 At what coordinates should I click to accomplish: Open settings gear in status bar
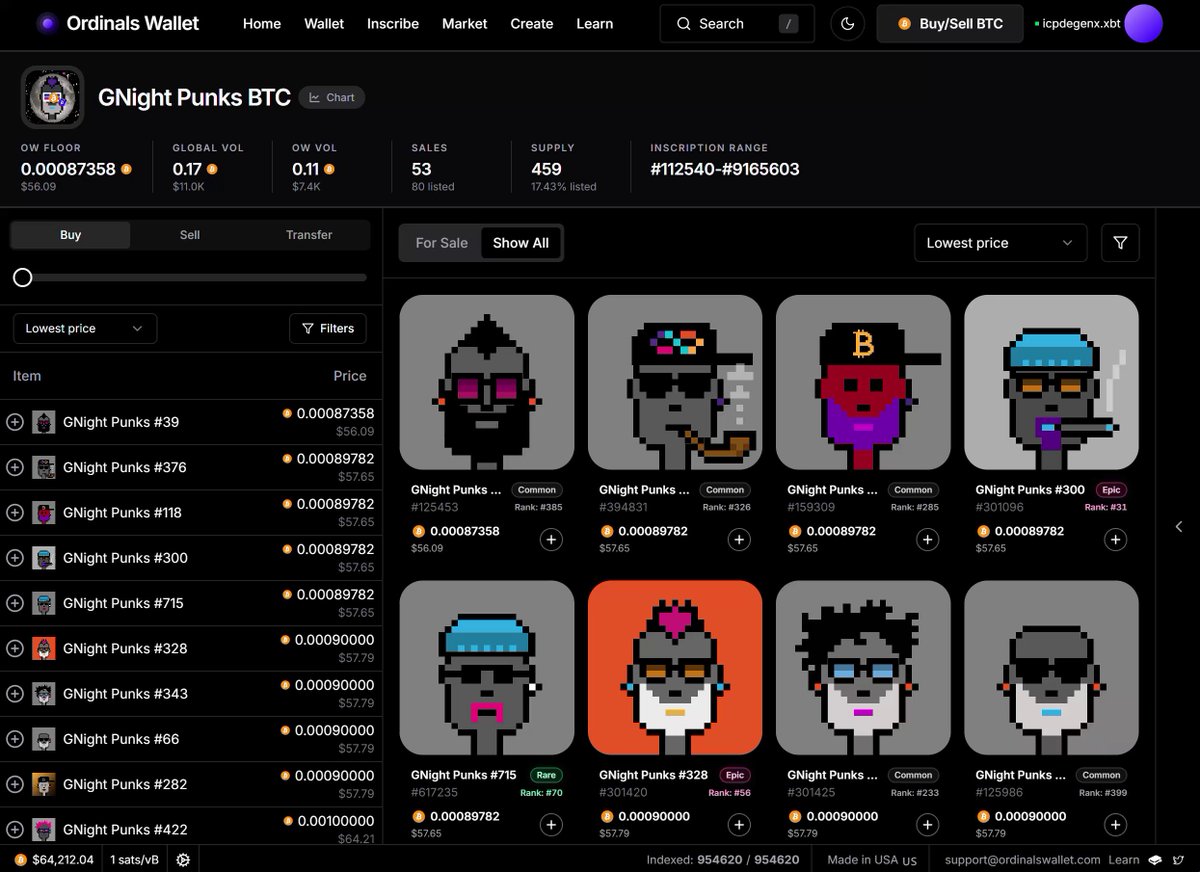click(x=183, y=859)
